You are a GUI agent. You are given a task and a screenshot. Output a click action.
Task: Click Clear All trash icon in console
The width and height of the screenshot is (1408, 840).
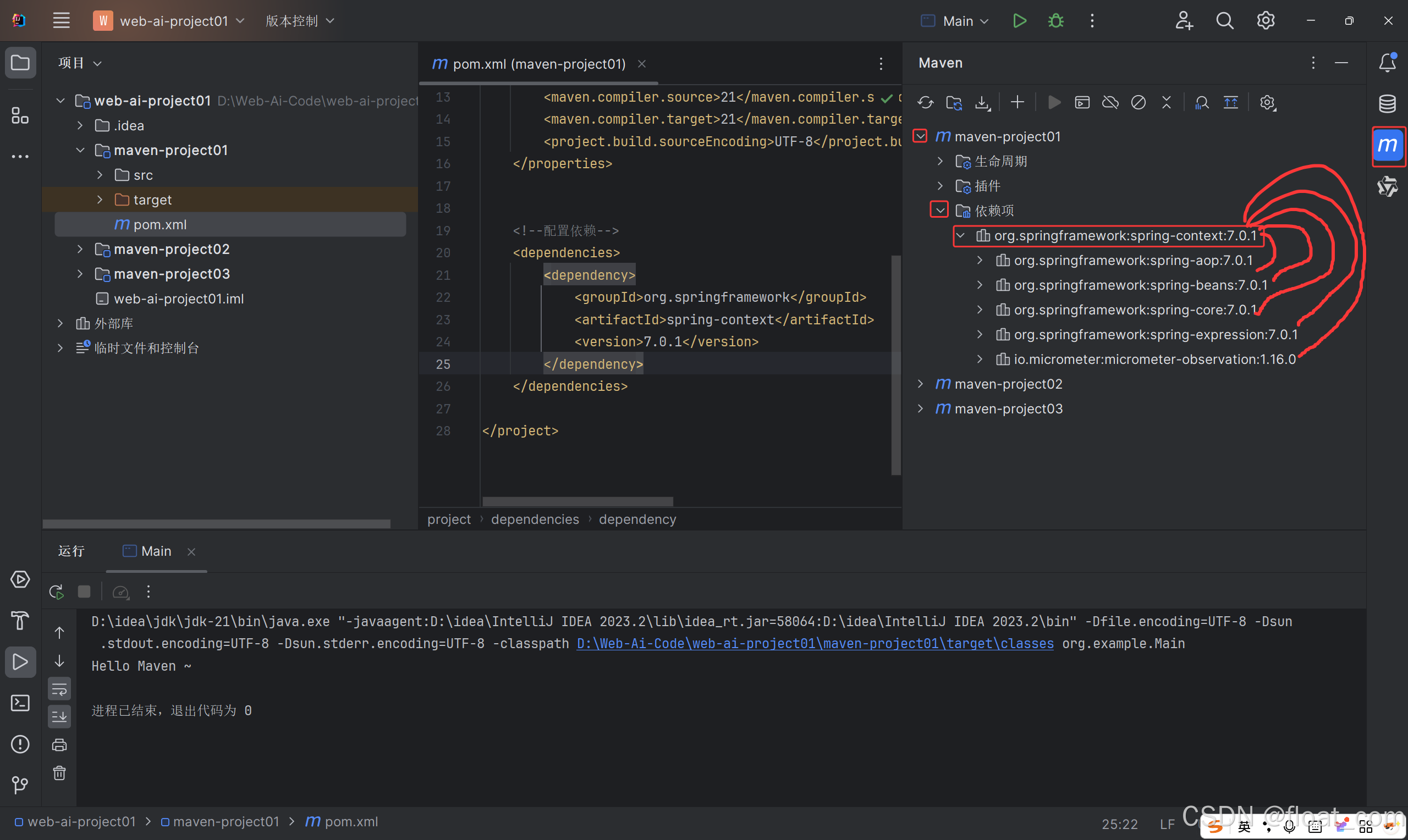pos(59,772)
